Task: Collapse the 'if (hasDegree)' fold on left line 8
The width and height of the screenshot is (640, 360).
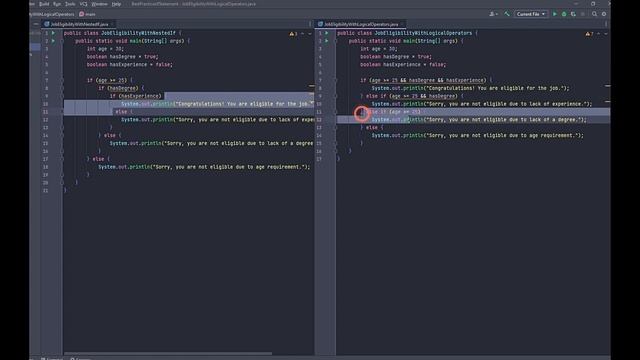Action: tap(62, 88)
